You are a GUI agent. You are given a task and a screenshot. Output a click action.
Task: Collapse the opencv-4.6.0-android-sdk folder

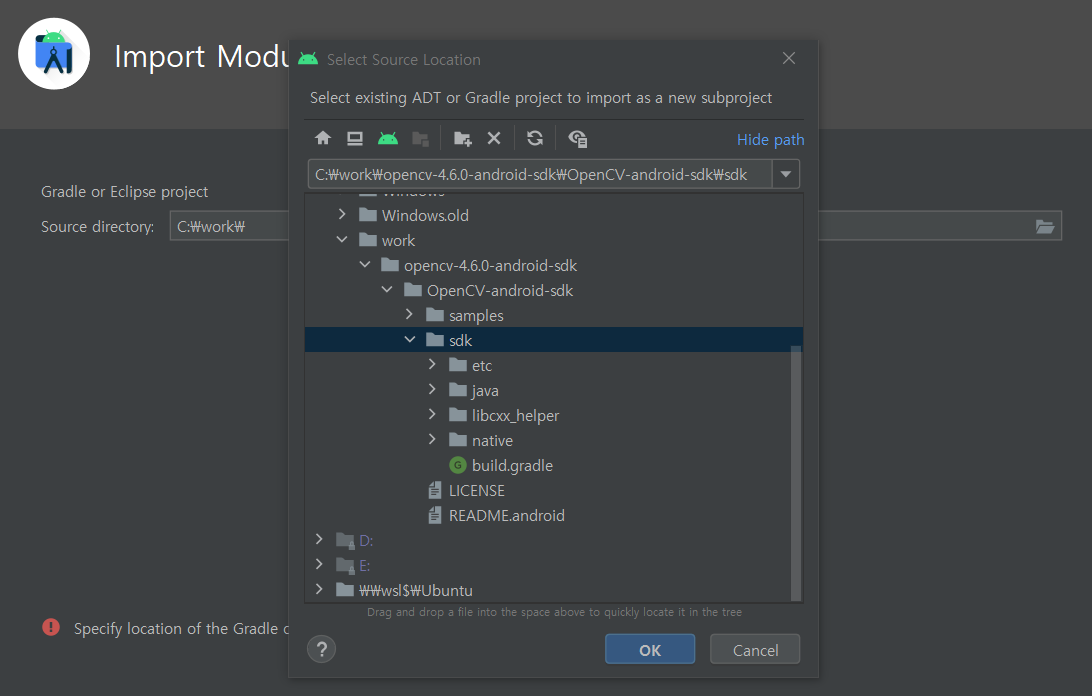[365, 265]
